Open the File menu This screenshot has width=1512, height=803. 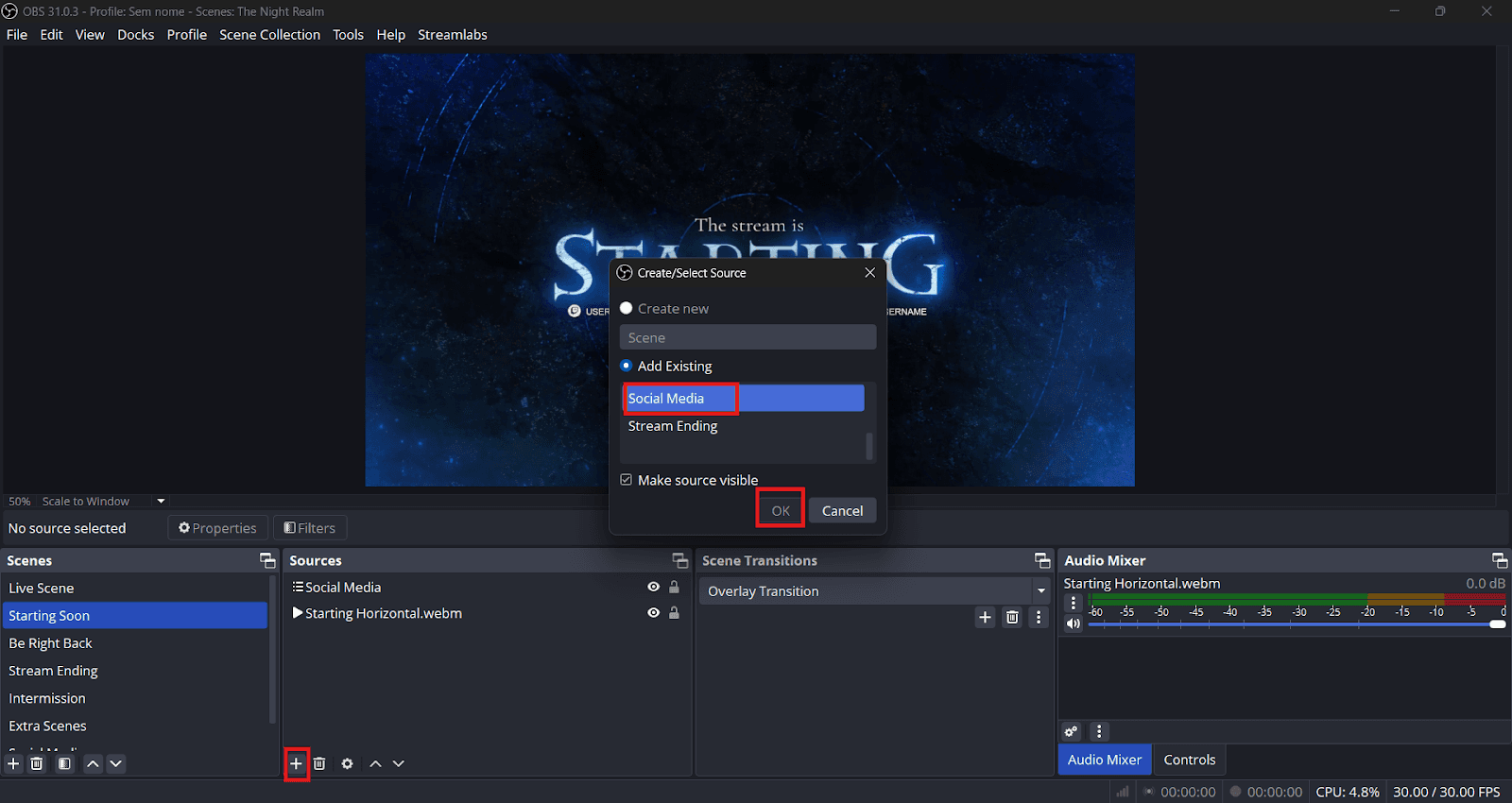17,35
